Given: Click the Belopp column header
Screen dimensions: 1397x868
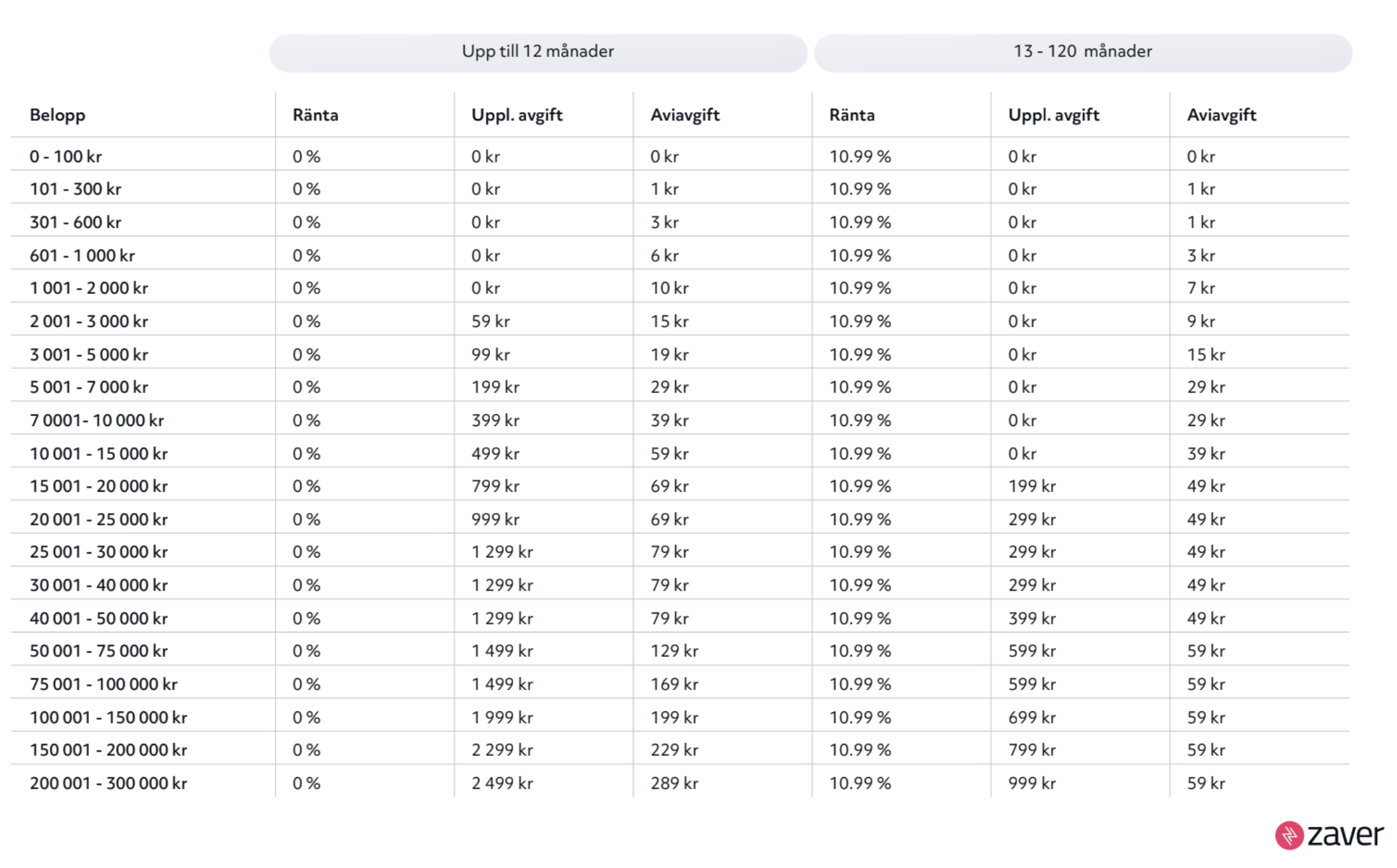Looking at the screenshot, I should [x=58, y=115].
